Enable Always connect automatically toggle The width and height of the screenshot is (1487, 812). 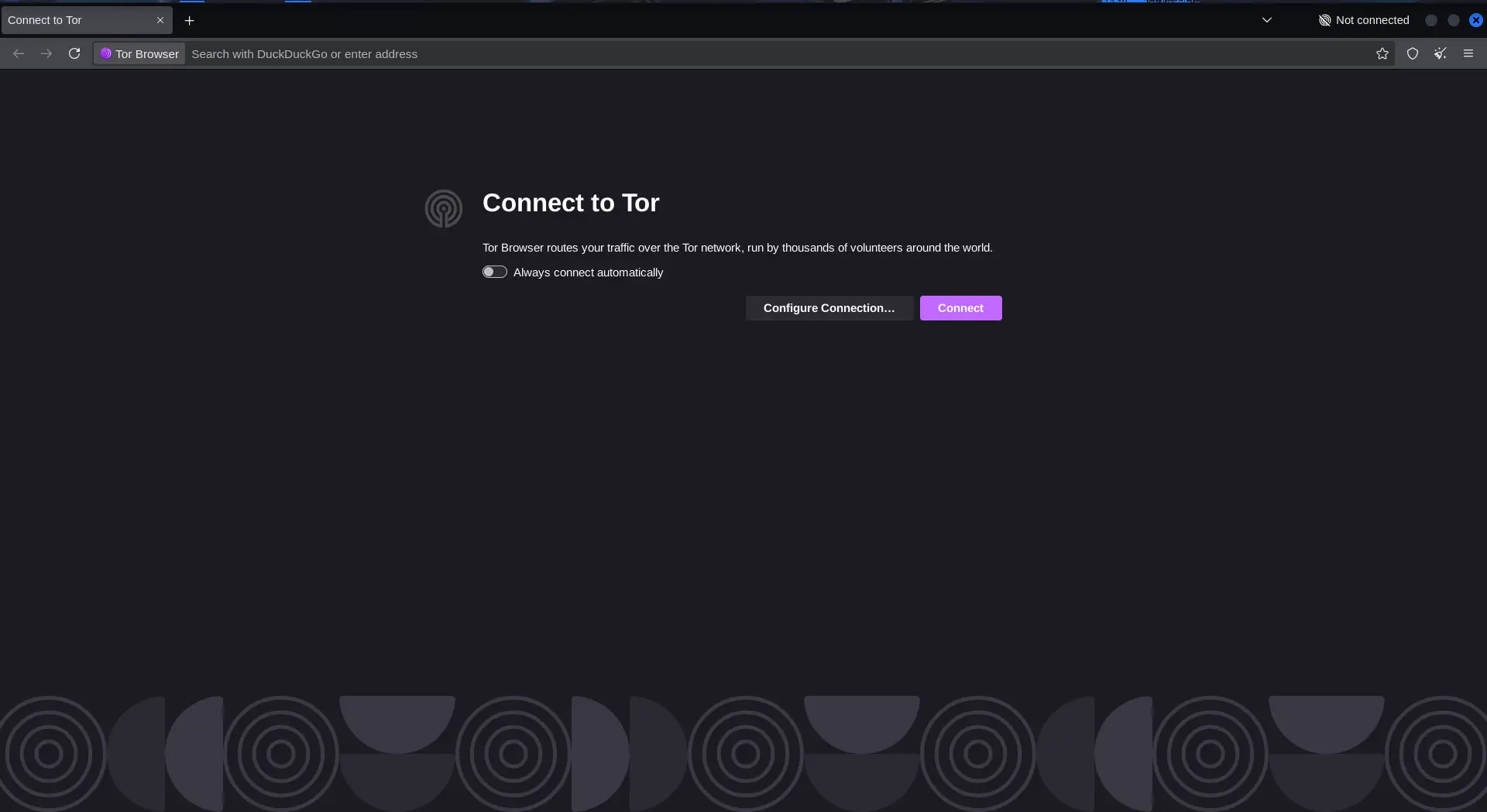(x=495, y=272)
